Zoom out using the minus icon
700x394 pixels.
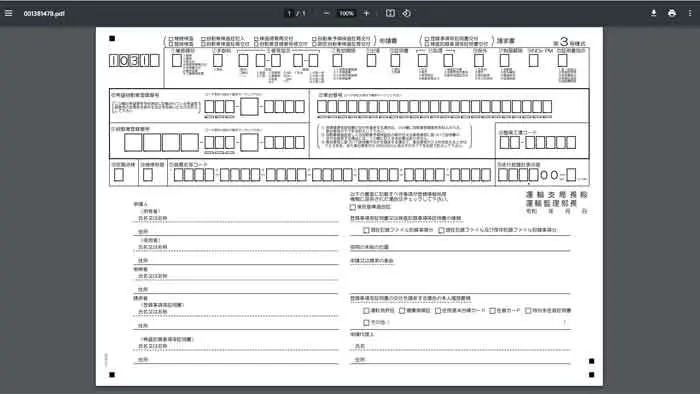(x=326, y=13)
